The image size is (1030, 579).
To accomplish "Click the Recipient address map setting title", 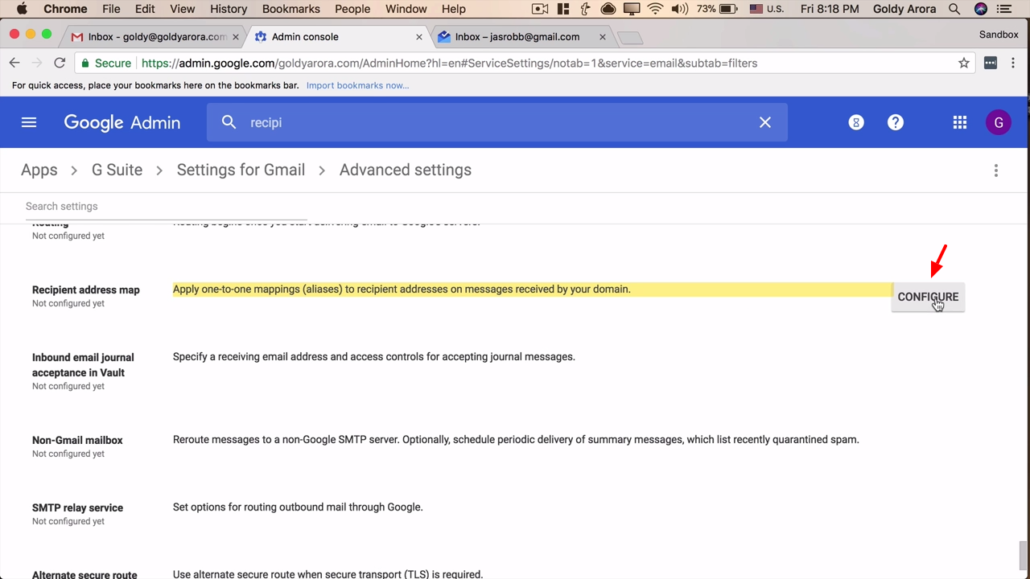I will click(x=86, y=290).
